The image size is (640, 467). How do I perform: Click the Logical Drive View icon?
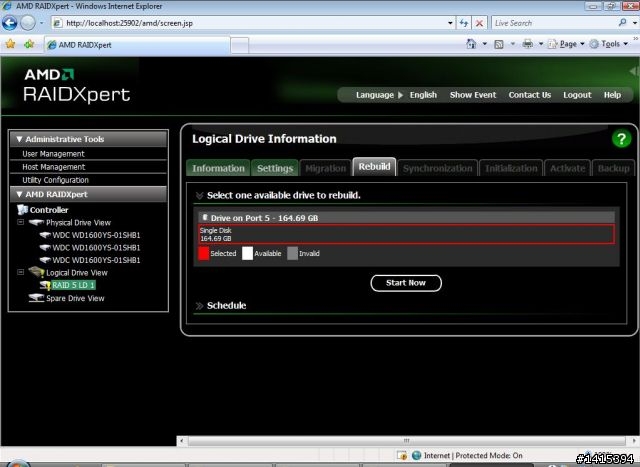(x=36, y=272)
